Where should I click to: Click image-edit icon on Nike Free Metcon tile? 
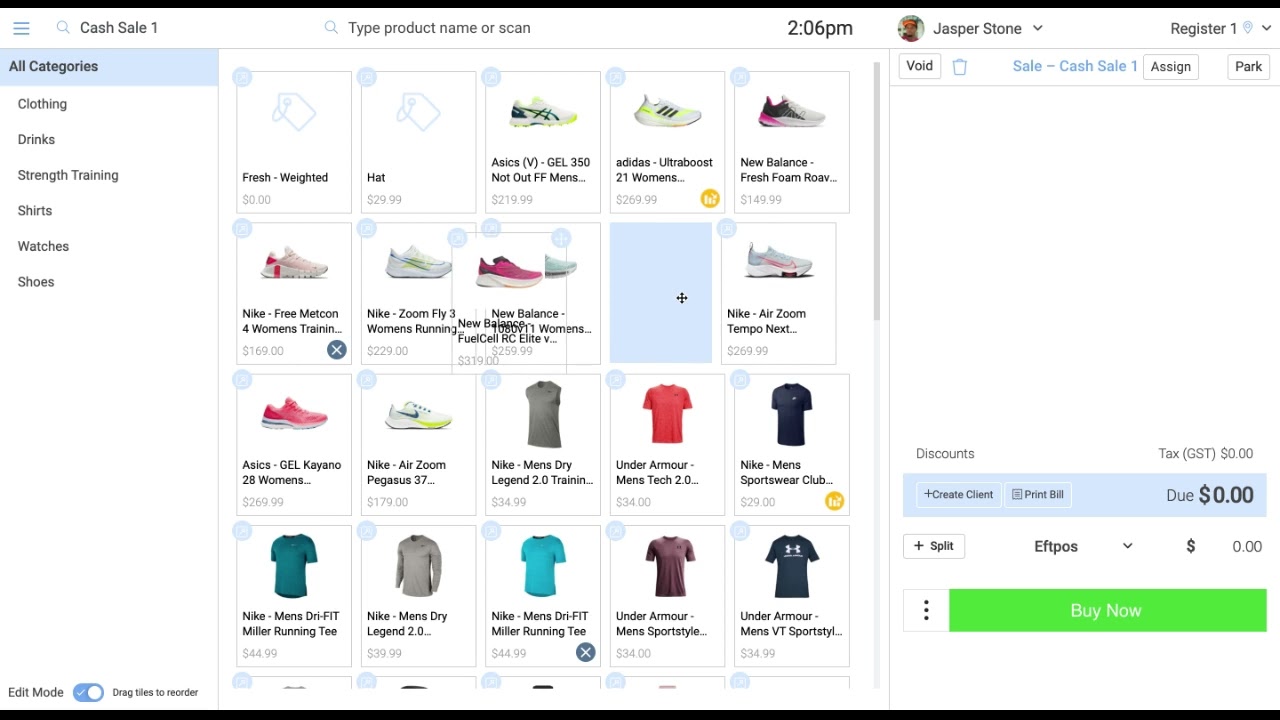tap(242, 229)
